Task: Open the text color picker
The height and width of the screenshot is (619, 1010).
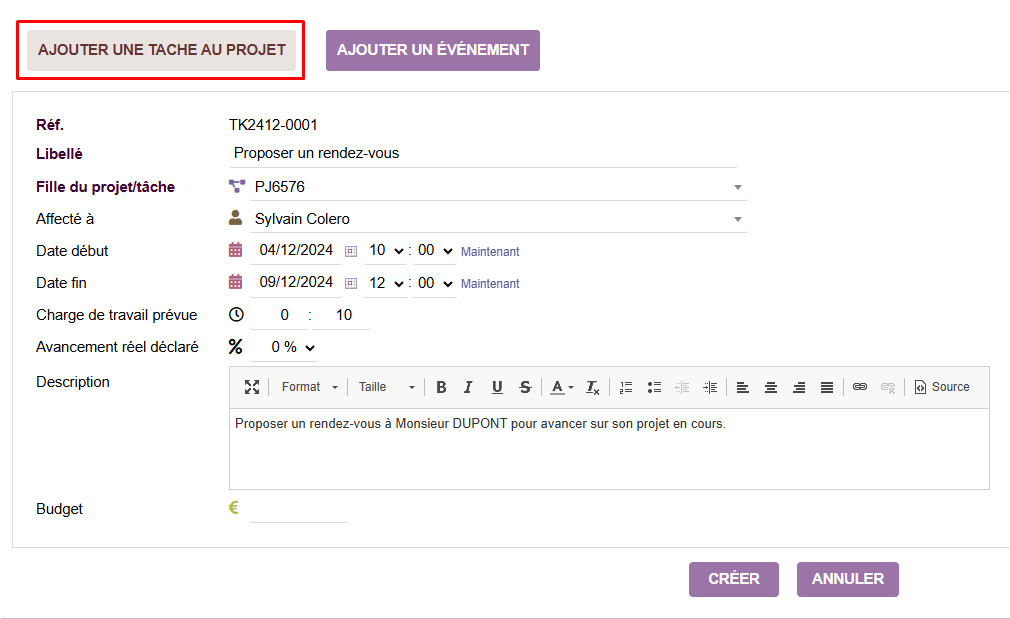Action: point(562,387)
